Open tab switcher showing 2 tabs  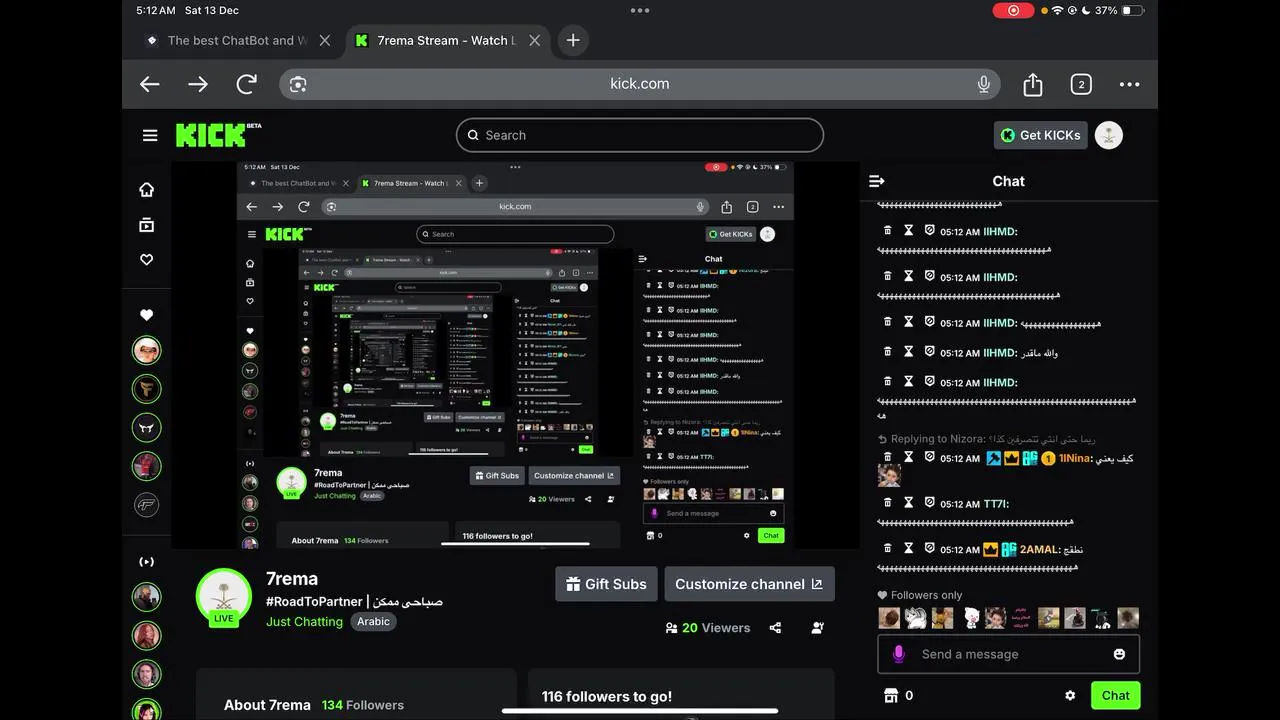click(x=1081, y=84)
